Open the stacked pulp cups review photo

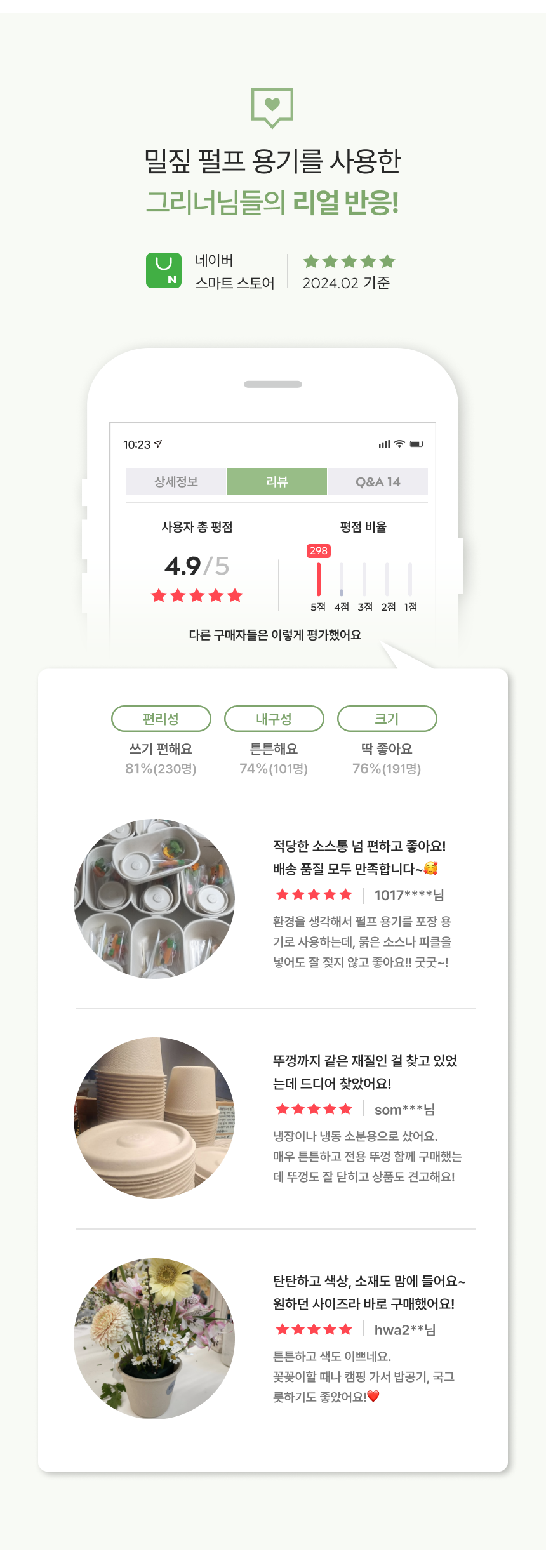[154, 1118]
